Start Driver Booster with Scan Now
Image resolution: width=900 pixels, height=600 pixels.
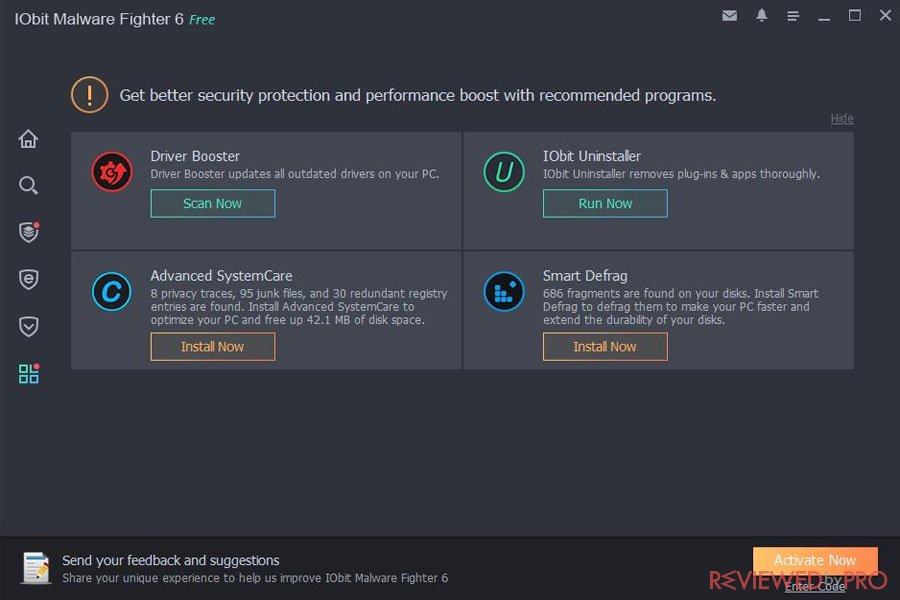pyautogui.click(x=212, y=203)
